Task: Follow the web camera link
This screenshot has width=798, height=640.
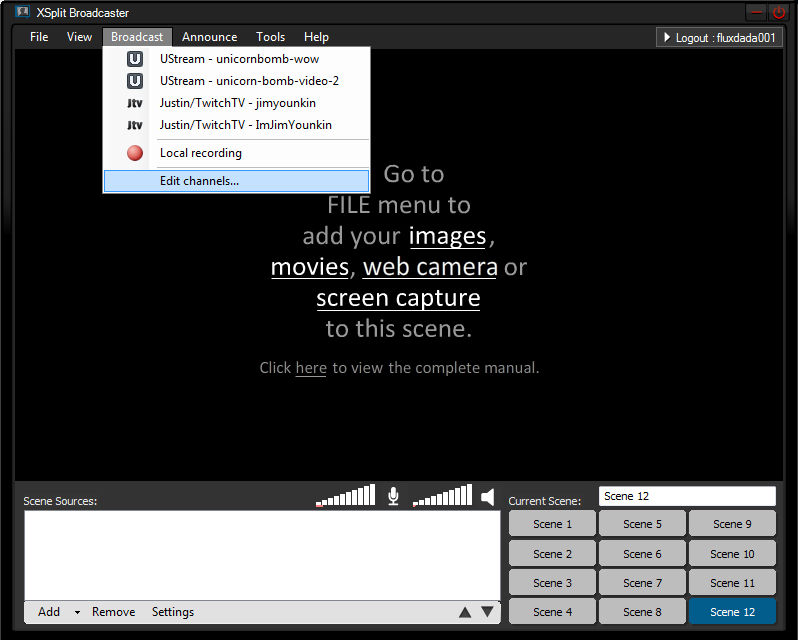Action: [x=430, y=267]
